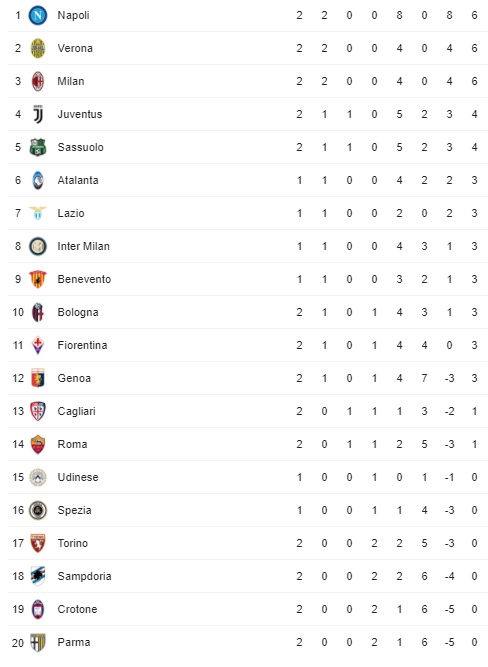Click the Parma shield icon
Viewport: 488px width, 667px height.
[37, 642]
